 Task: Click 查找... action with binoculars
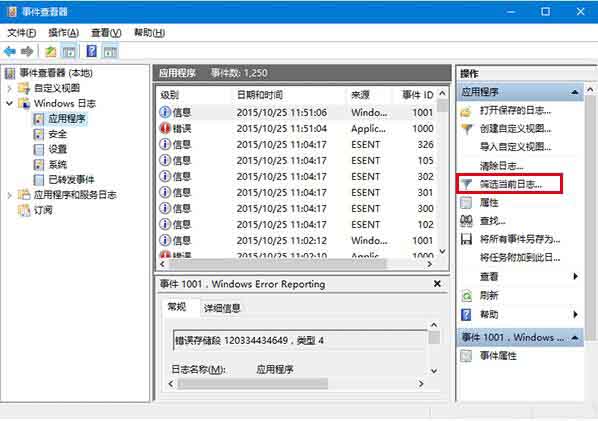pyautogui.click(x=492, y=221)
